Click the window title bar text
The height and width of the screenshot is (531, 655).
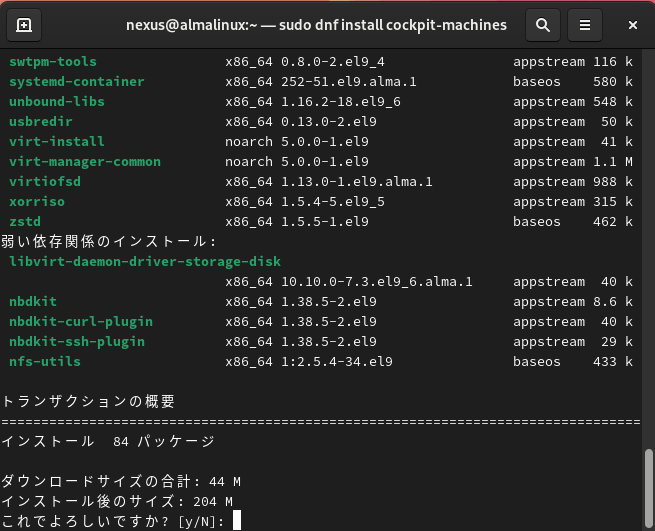pos(316,24)
